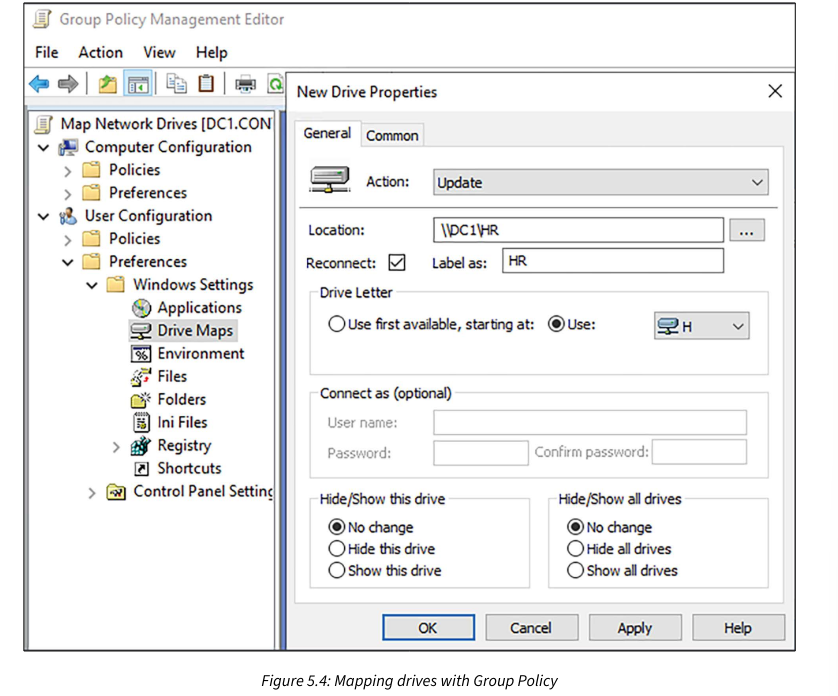The width and height of the screenshot is (838, 696).
Task: Expand Policies under Computer Configuration
Action: point(67,171)
